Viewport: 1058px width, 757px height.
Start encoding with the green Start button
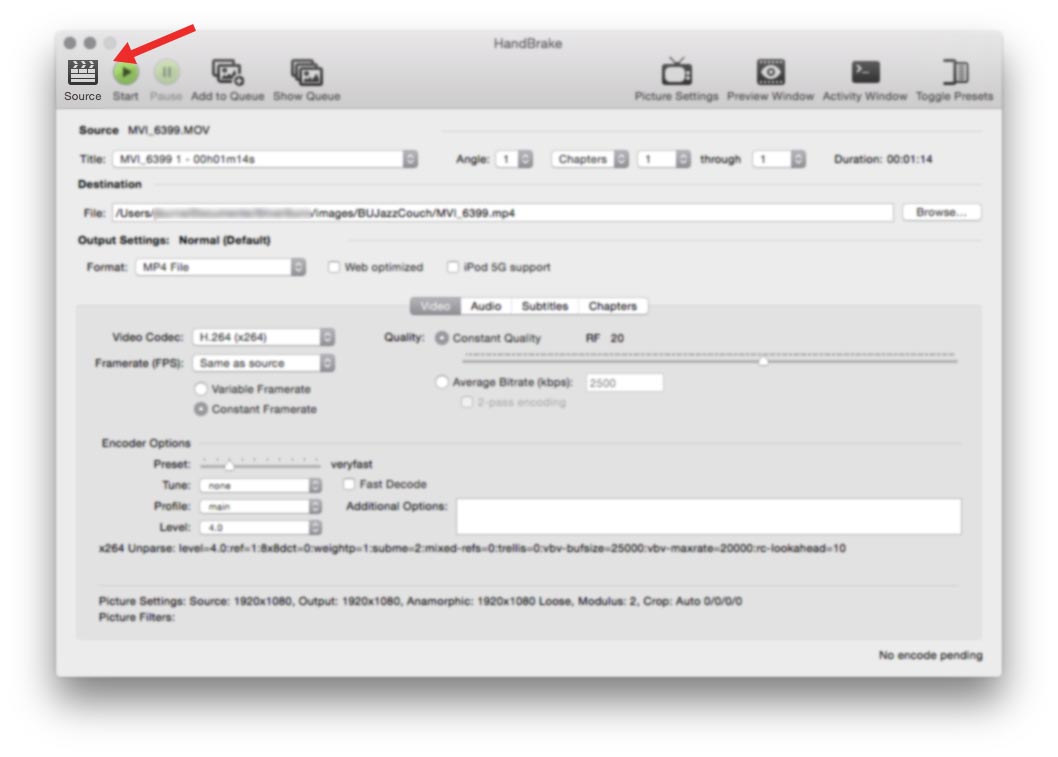click(126, 72)
